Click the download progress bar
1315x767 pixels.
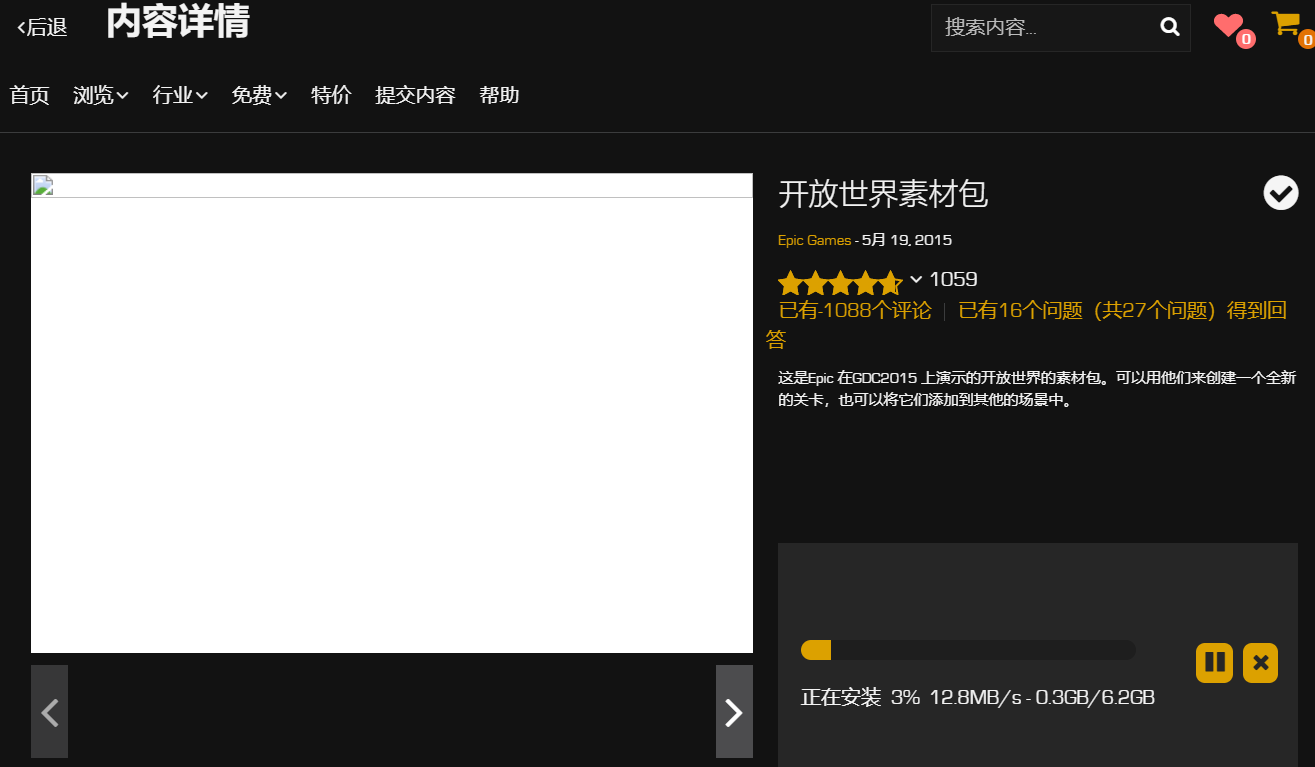(x=968, y=649)
